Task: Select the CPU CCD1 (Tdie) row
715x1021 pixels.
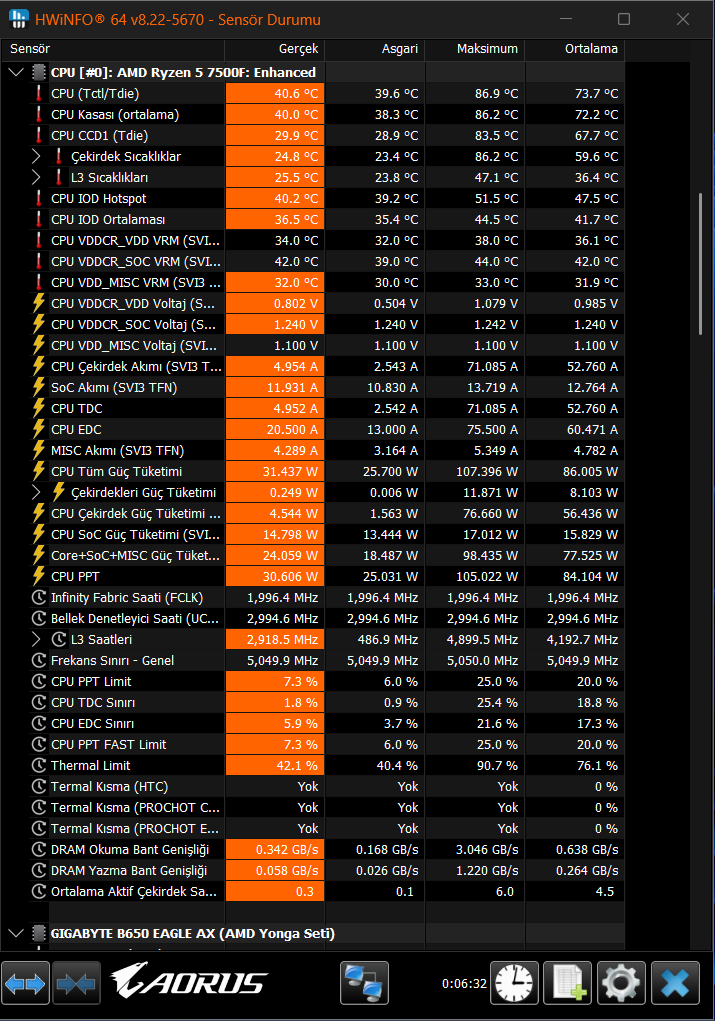Action: [x=313, y=135]
